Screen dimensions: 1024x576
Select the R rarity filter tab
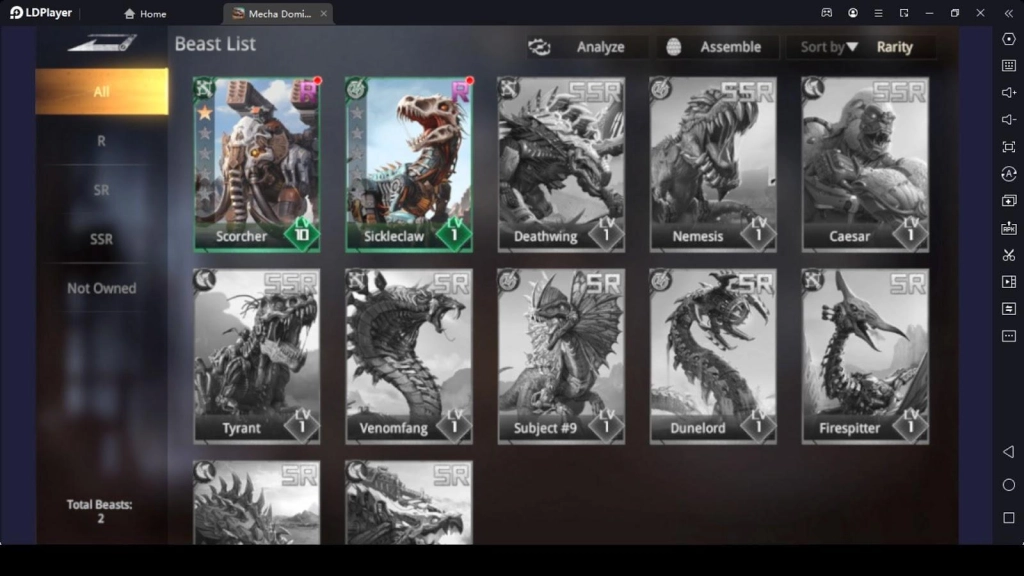(101, 140)
